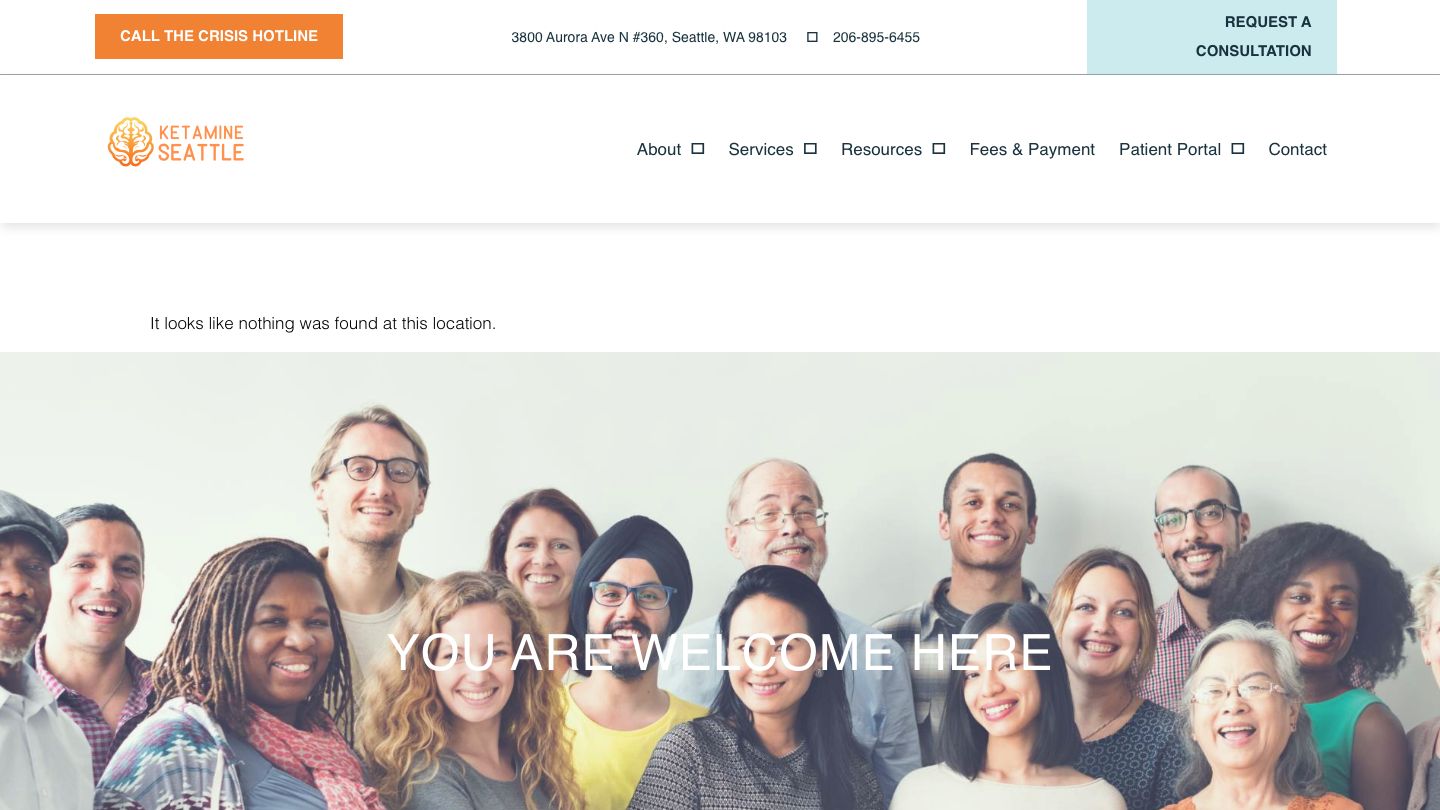Expand the Services submenu arrow

810,149
